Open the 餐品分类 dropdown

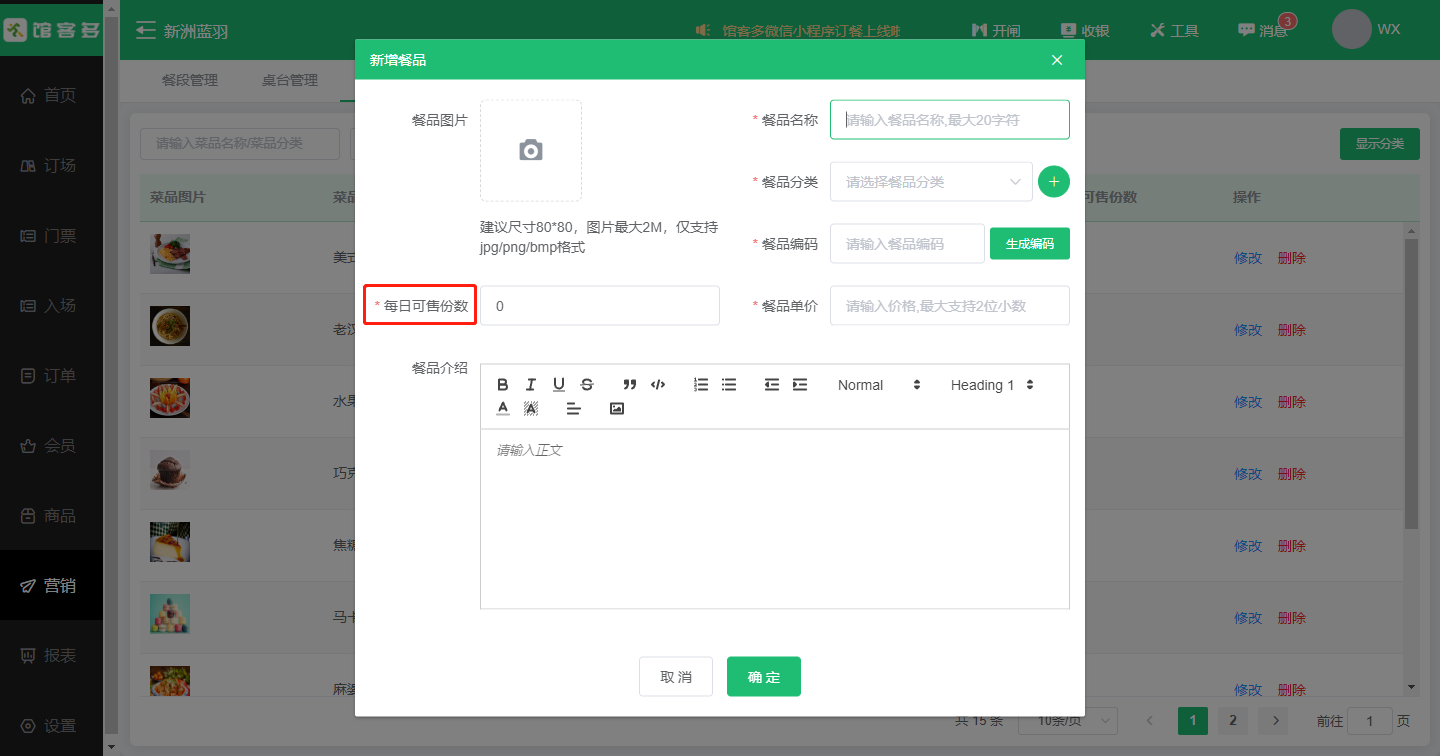[930, 182]
